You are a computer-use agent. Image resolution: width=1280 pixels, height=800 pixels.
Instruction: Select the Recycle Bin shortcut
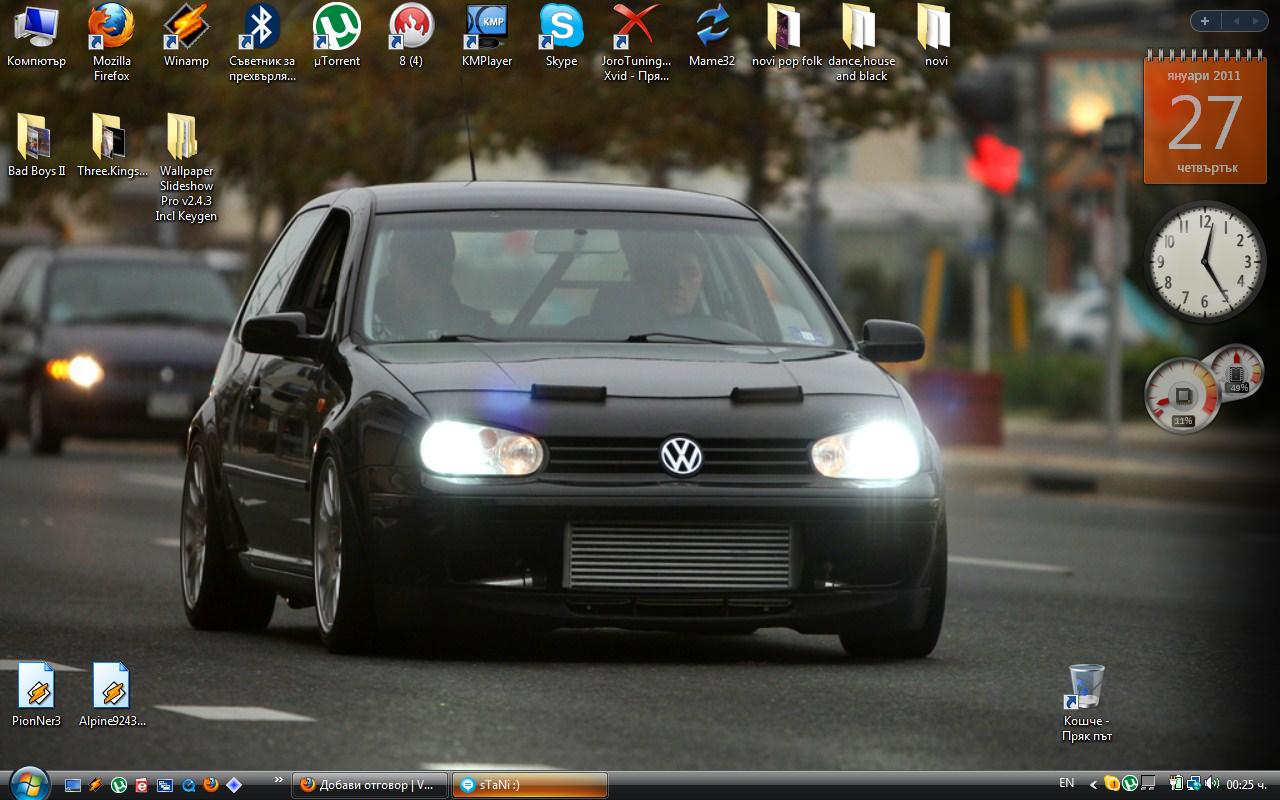(x=1086, y=688)
